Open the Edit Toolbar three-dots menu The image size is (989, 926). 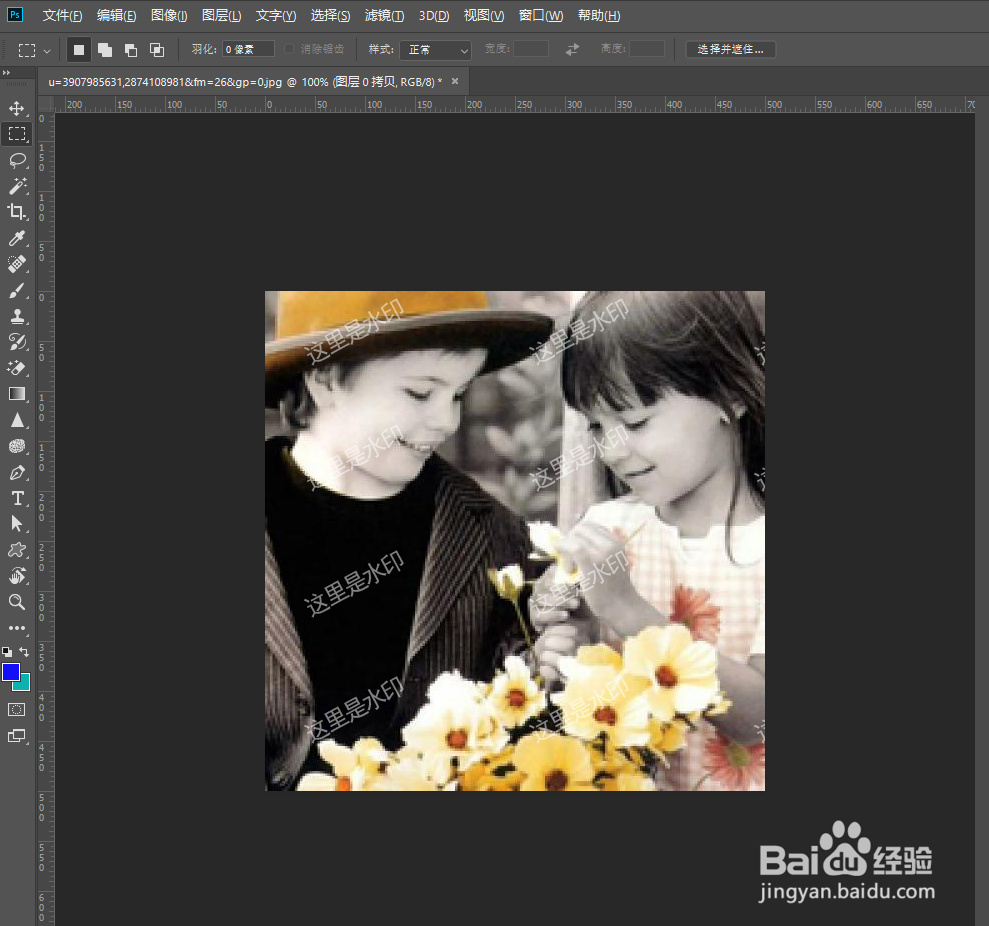click(17, 628)
